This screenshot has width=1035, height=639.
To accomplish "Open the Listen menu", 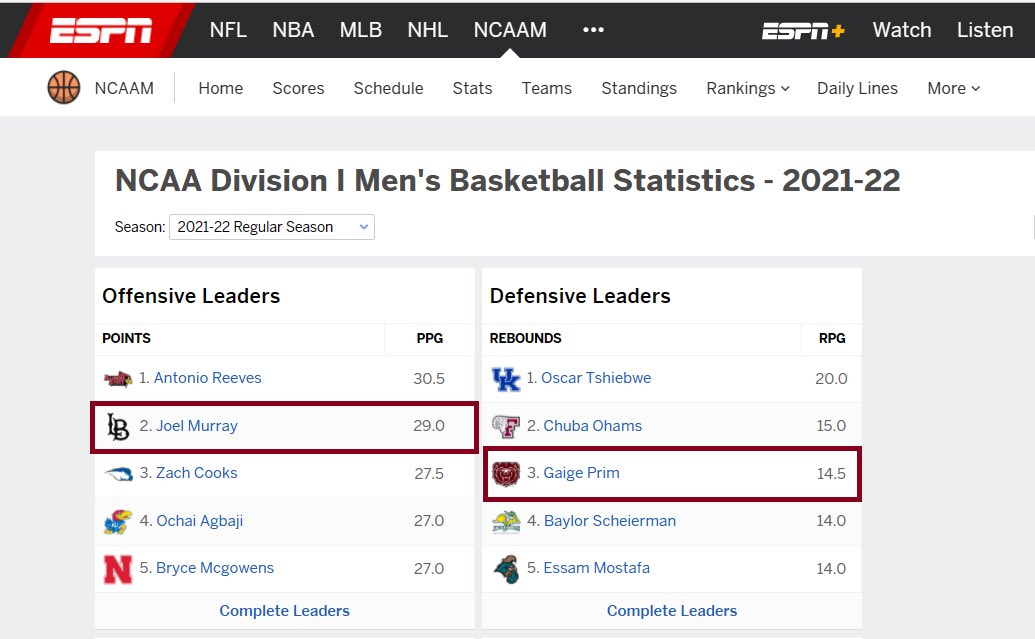I will (985, 30).
